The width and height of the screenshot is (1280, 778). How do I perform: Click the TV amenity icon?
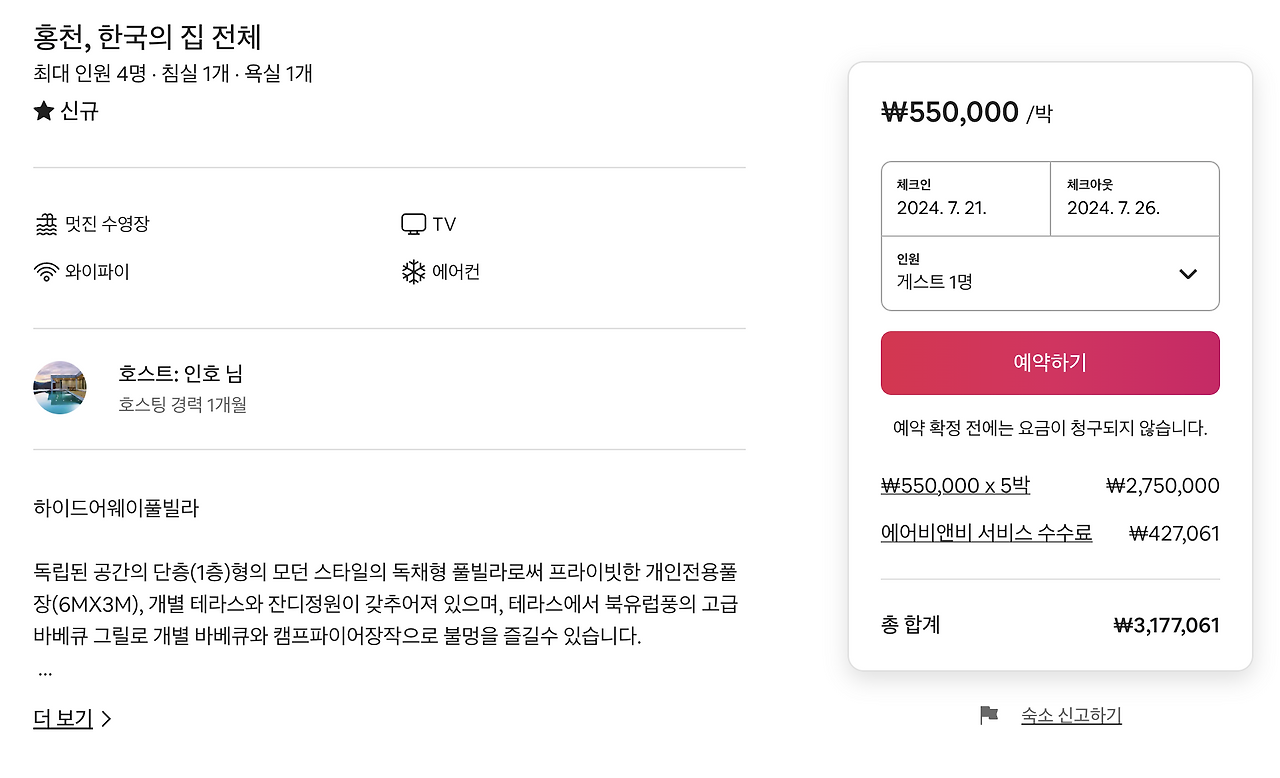coord(413,224)
